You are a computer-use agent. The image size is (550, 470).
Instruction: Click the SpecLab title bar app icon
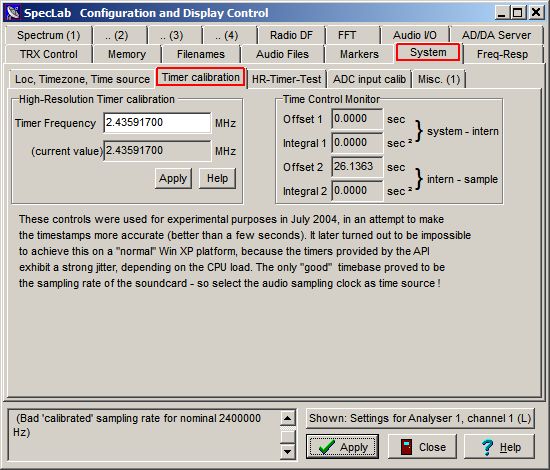[x=13, y=13]
